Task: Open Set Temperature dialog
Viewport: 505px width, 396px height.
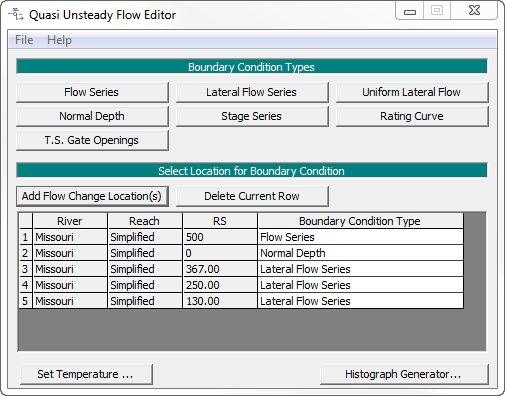Action: [x=86, y=374]
